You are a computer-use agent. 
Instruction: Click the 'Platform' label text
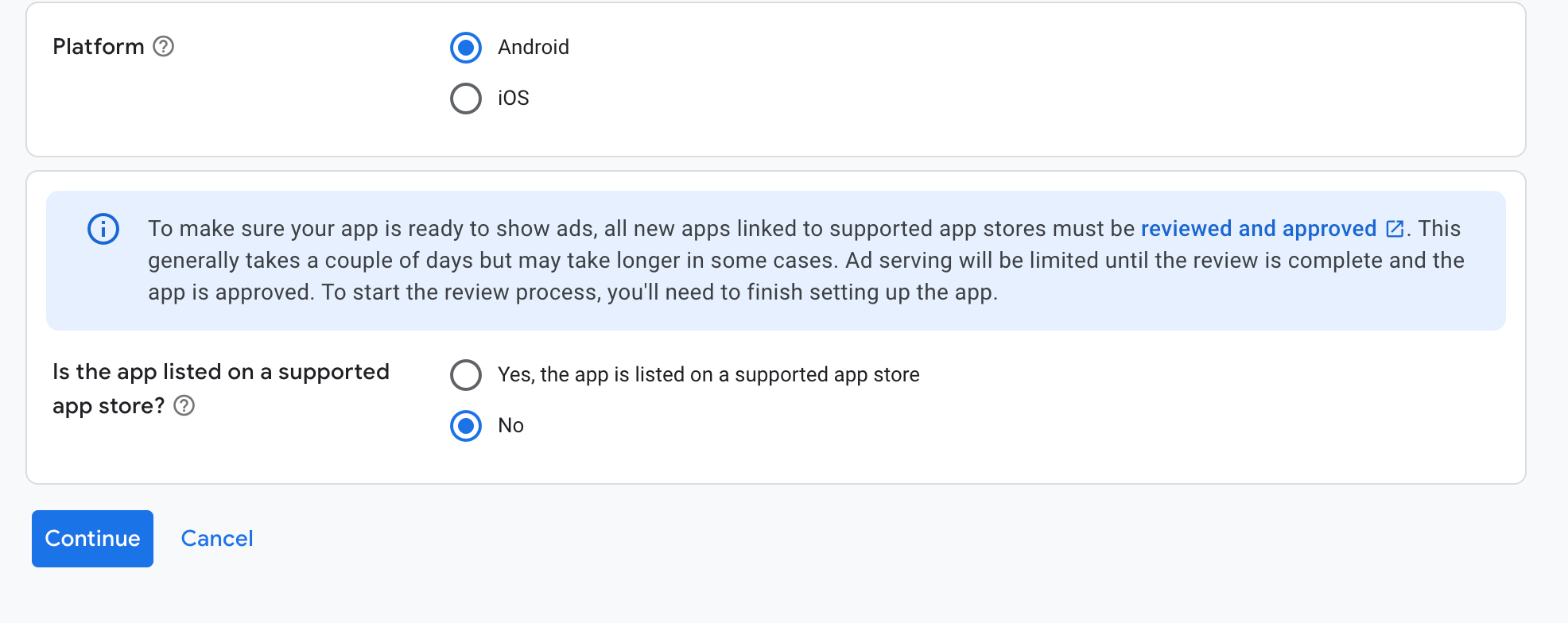click(x=99, y=47)
